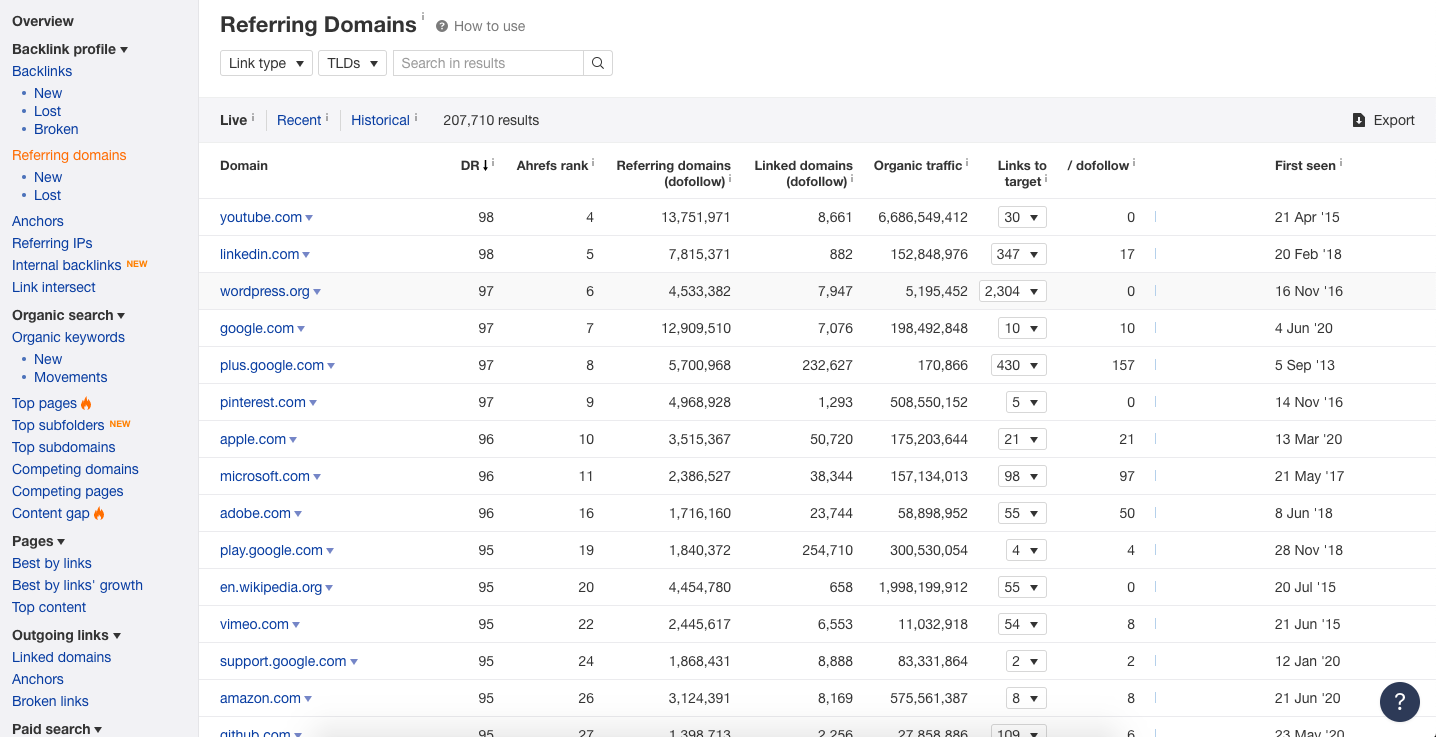This screenshot has height=737, width=1436.
Task: Collapse the Backlink profile section
Action: (x=70, y=49)
